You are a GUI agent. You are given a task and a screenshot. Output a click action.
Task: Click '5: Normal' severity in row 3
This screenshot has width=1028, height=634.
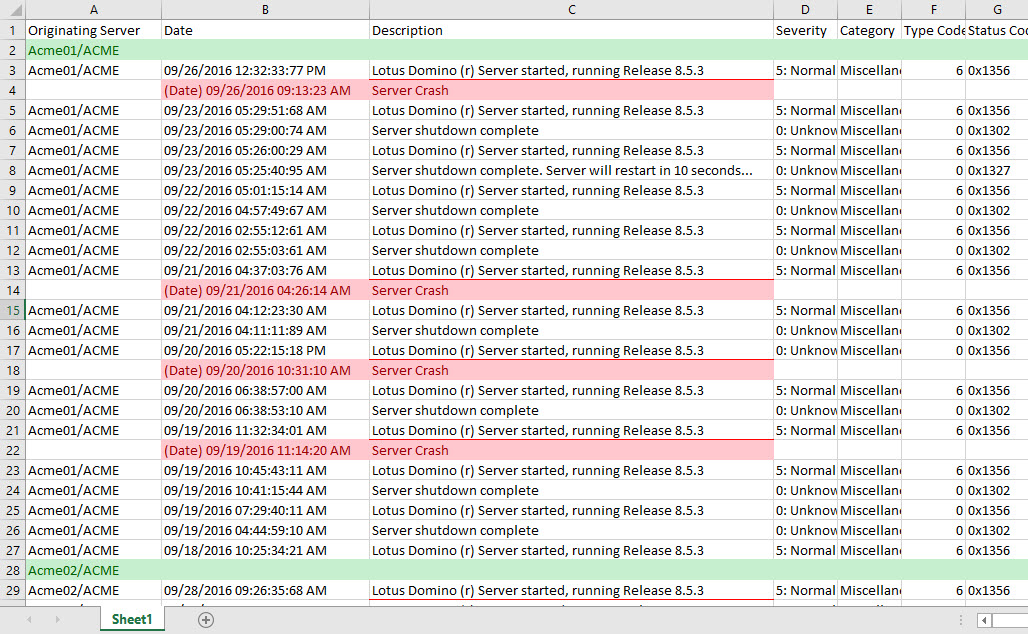click(805, 70)
